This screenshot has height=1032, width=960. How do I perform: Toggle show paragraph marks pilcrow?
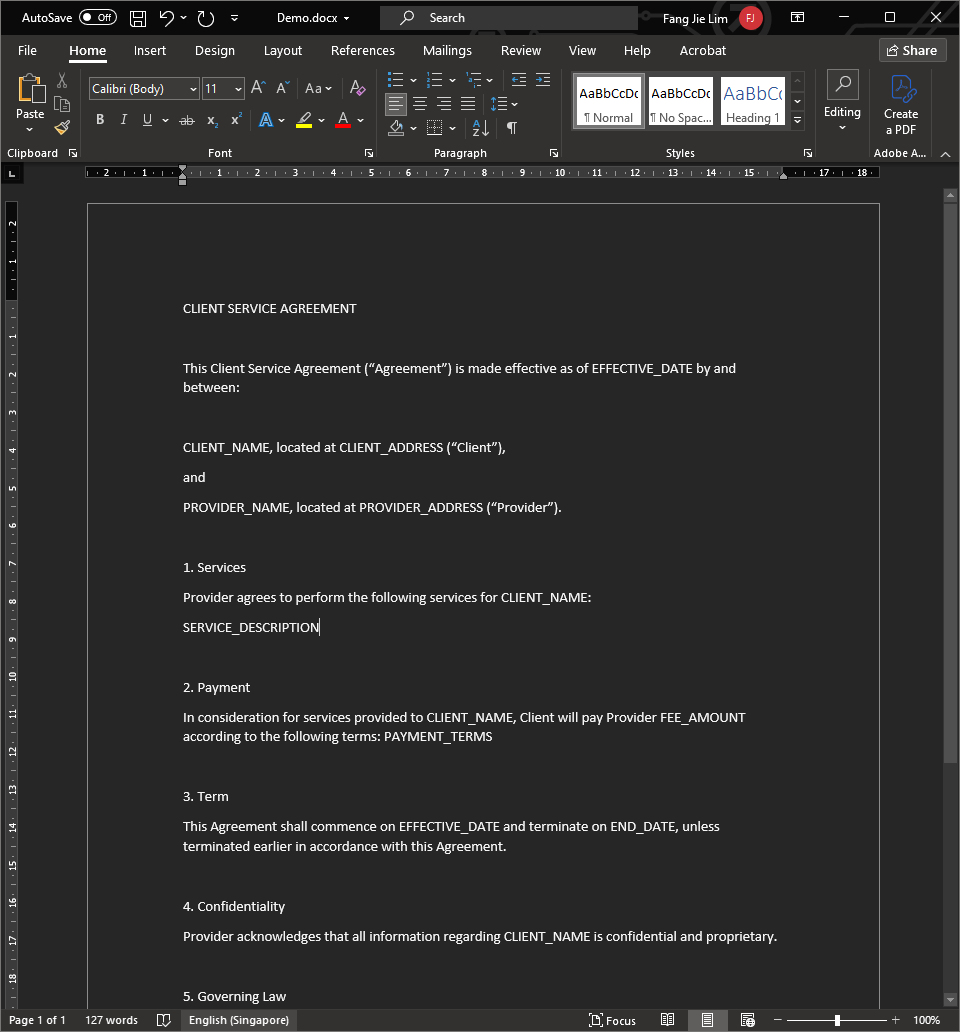[x=512, y=128]
